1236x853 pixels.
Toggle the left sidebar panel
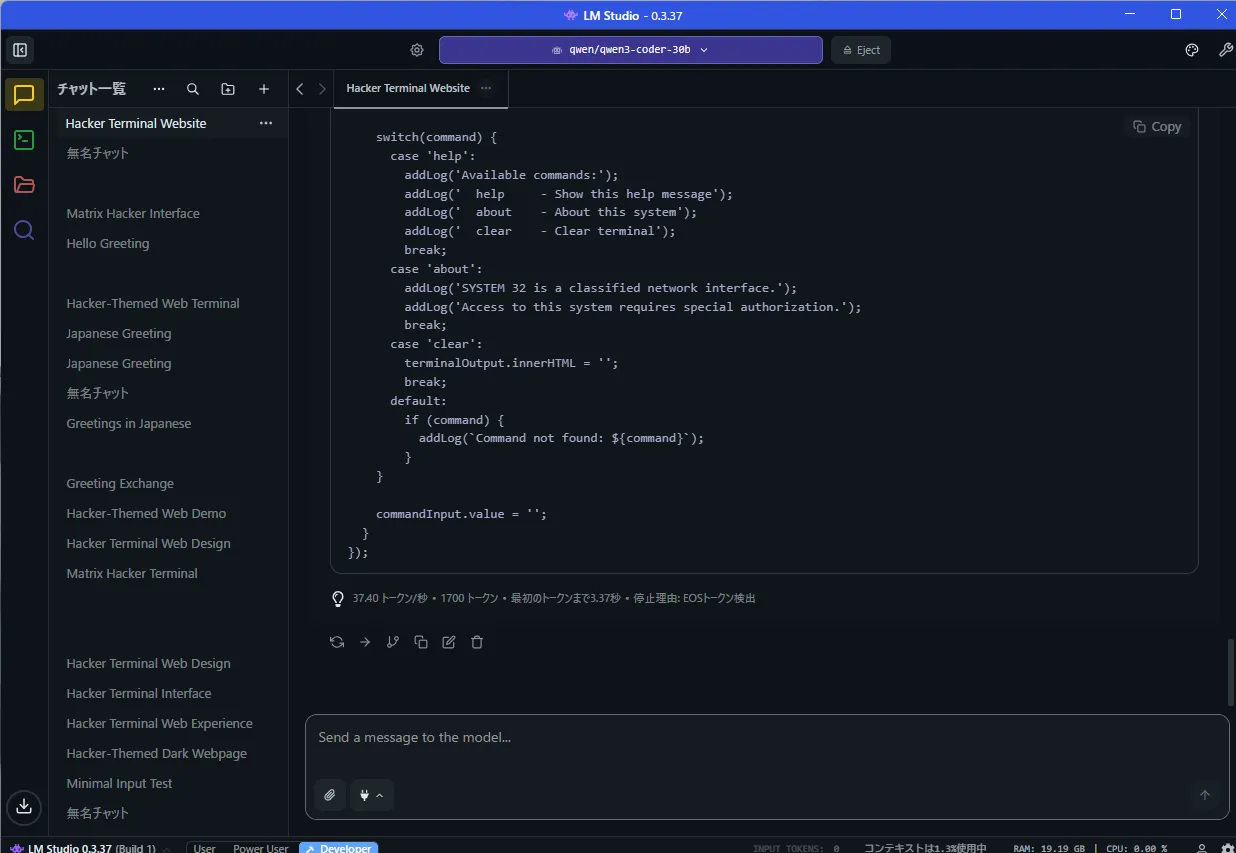click(x=19, y=50)
